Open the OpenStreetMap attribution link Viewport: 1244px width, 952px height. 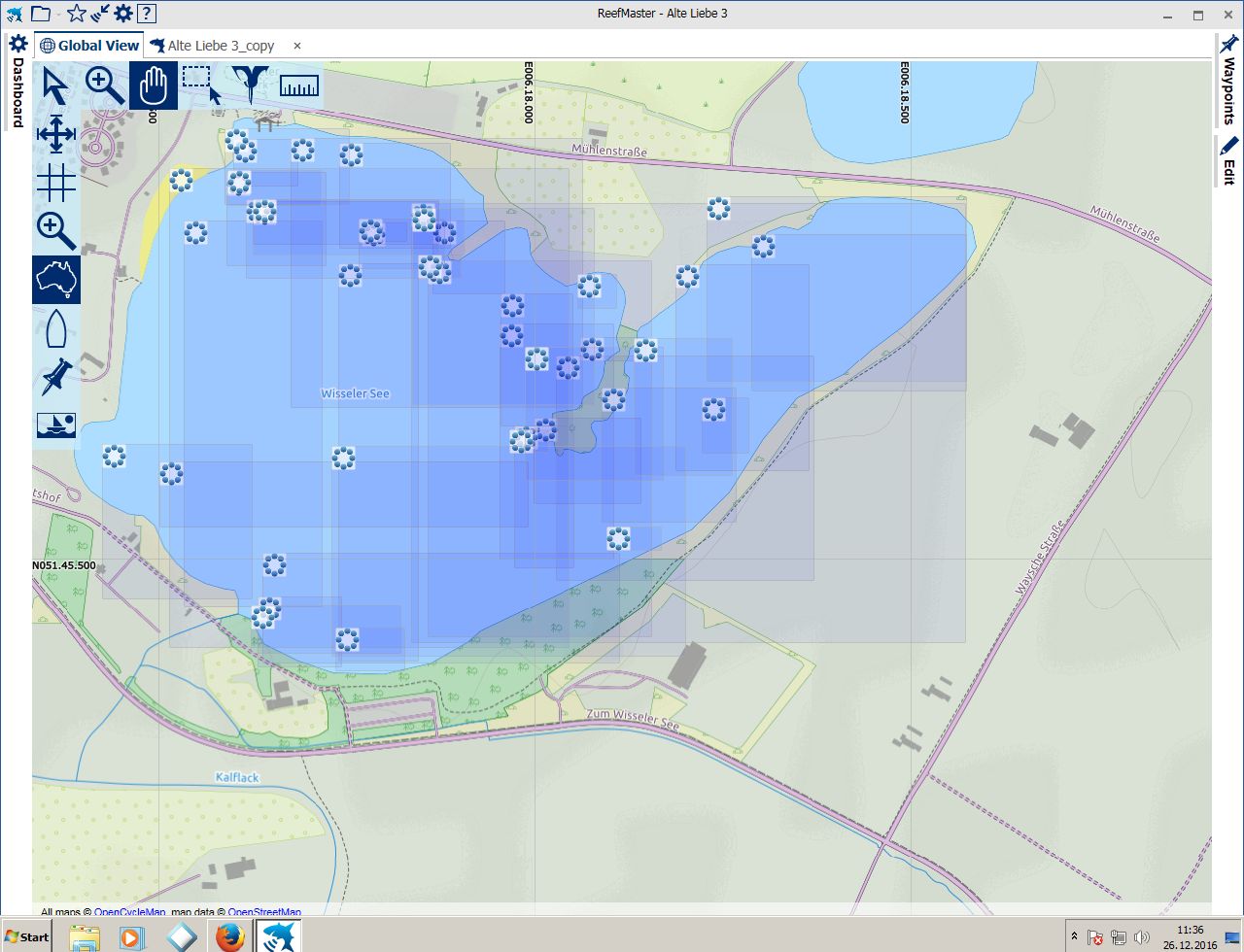(x=263, y=912)
